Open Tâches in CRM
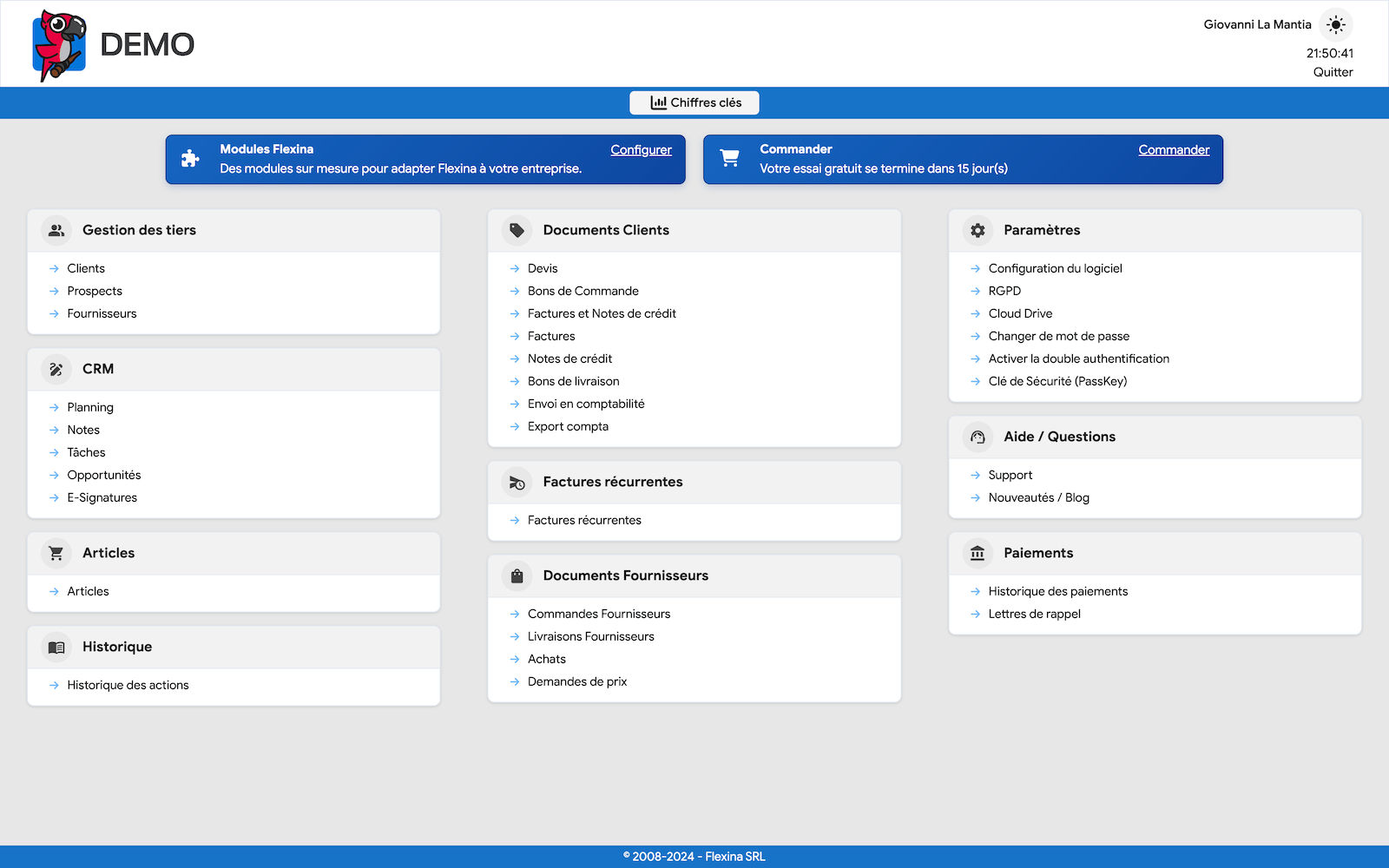This screenshot has width=1389, height=868. [86, 452]
